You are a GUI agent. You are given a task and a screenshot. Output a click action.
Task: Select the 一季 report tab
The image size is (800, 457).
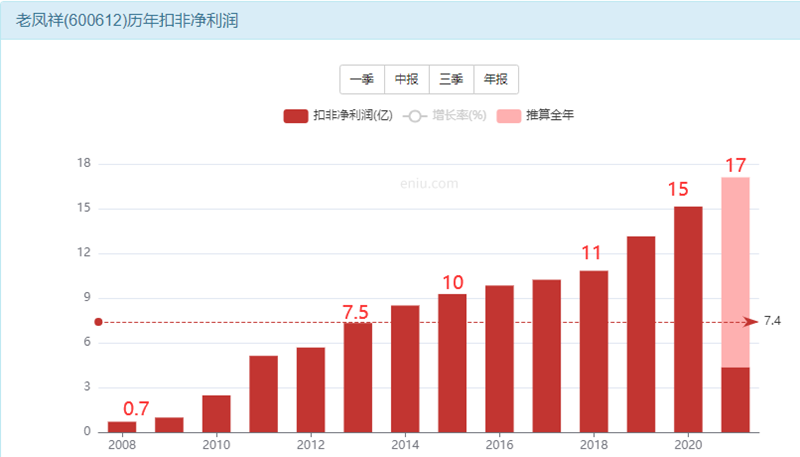[362, 79]
